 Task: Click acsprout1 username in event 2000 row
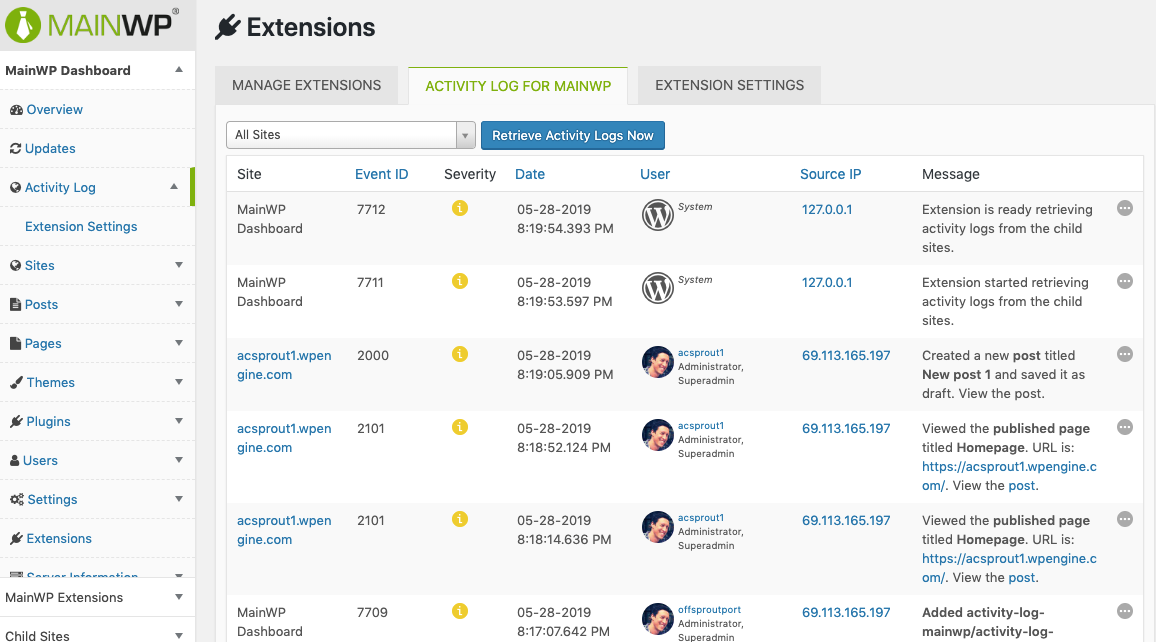(700, 352)
